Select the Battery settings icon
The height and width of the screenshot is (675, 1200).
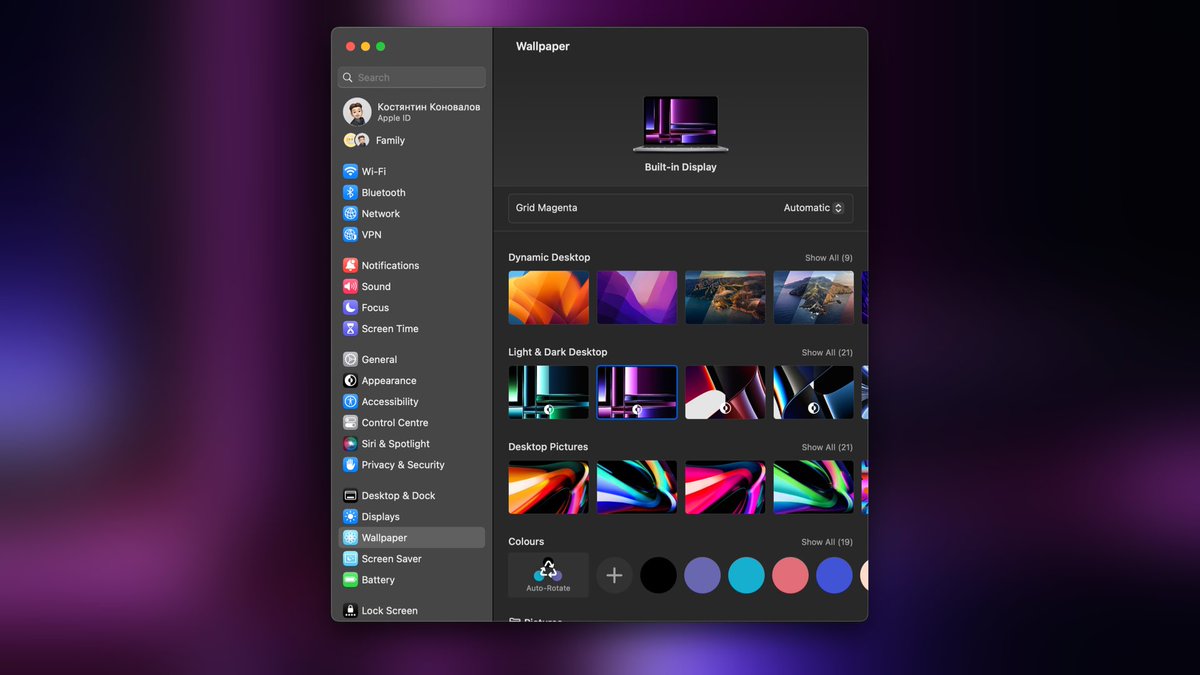[352, 579]
